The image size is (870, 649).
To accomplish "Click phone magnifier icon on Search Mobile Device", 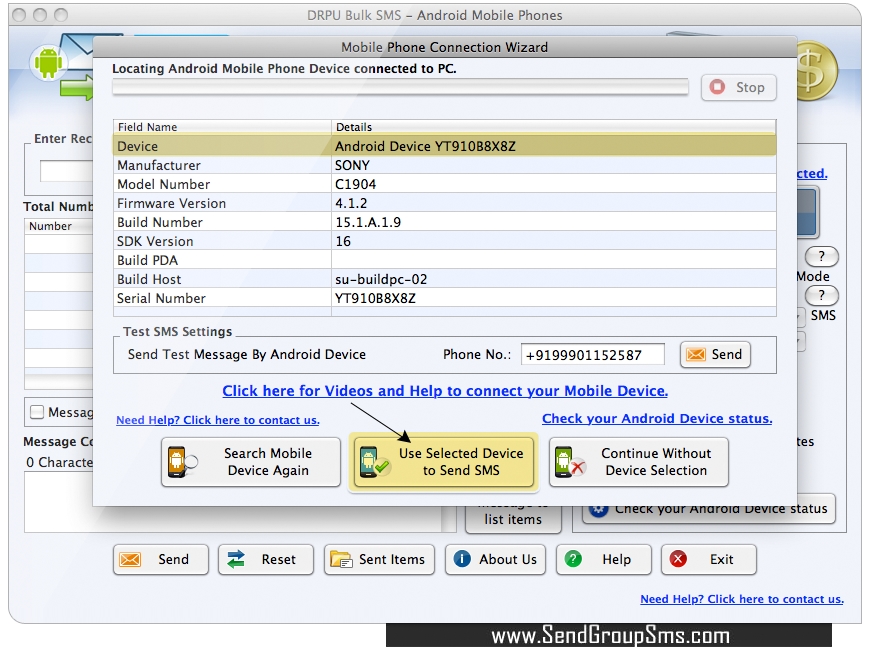I will [x=181, y=462].
